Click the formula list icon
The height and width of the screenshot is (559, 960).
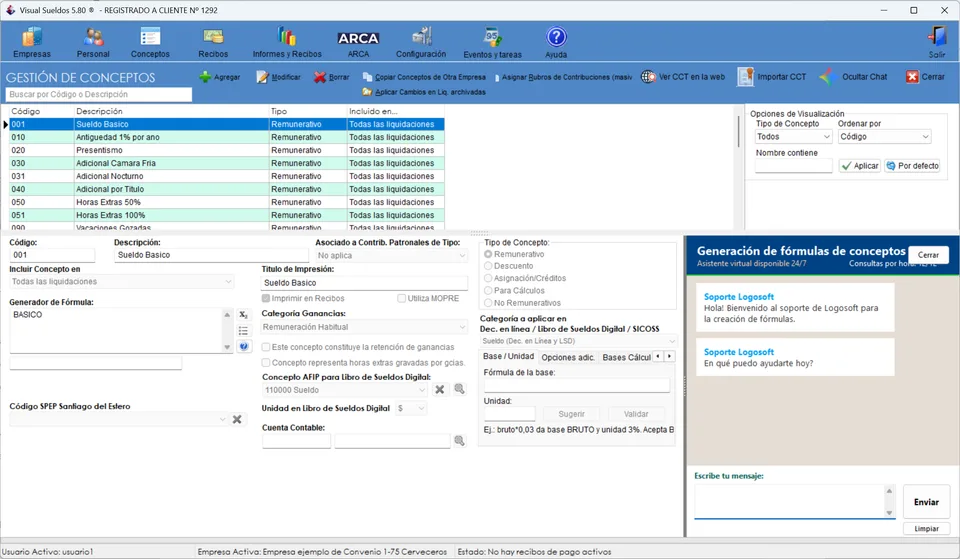point(244,331)
